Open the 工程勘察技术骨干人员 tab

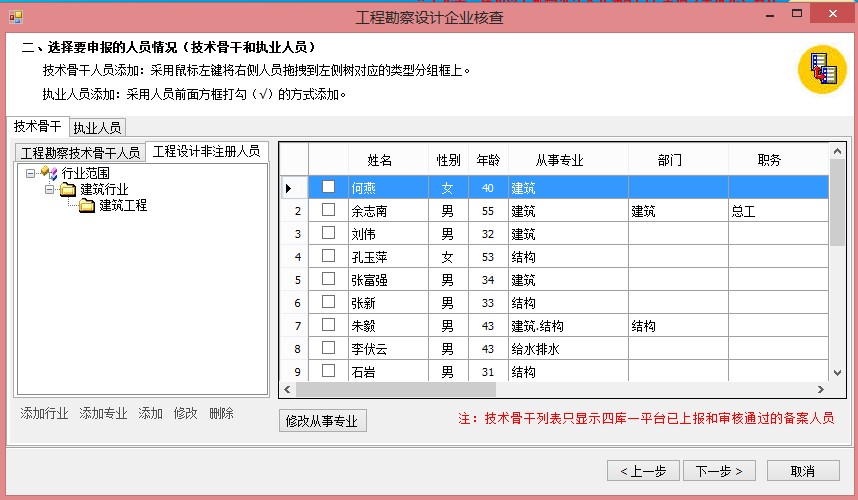click(x=80, y=153)
